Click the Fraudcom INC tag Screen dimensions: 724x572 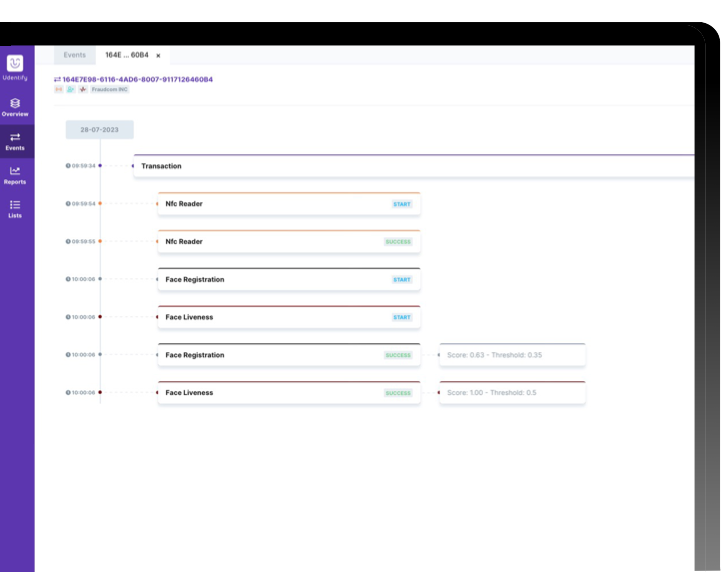[x=109, y=90]
